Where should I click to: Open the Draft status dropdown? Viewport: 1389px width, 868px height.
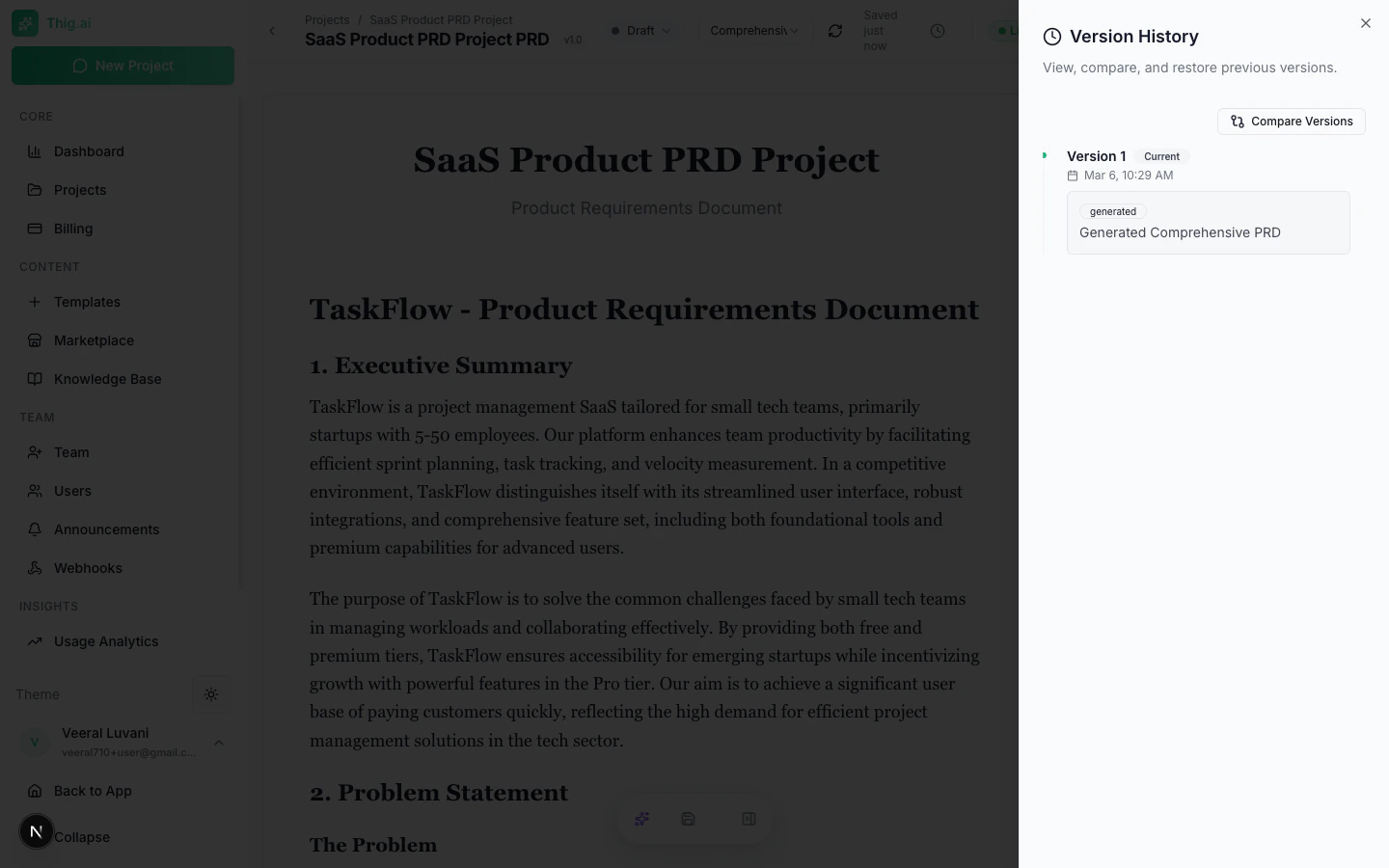tap(641, 31)
